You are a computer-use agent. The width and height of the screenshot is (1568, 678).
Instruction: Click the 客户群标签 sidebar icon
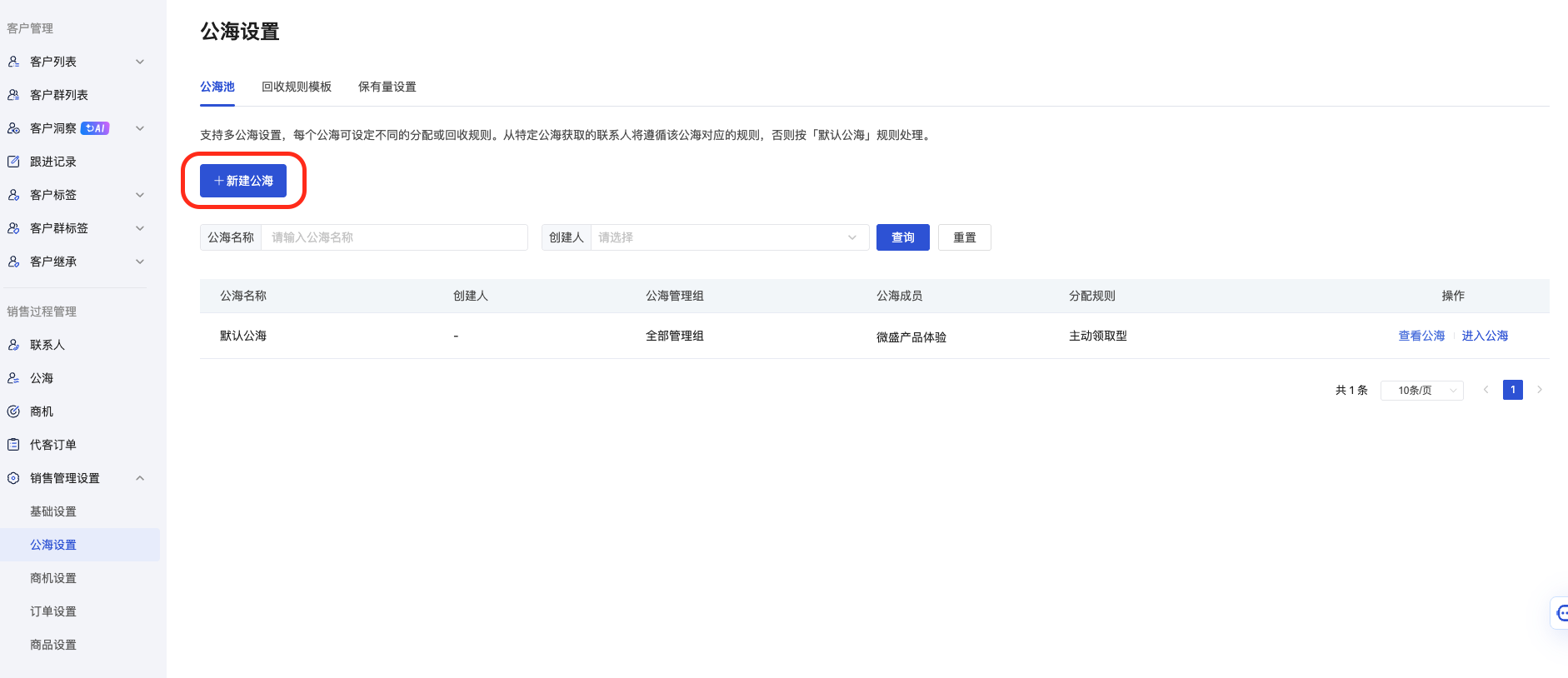click(x=13, y=228)
